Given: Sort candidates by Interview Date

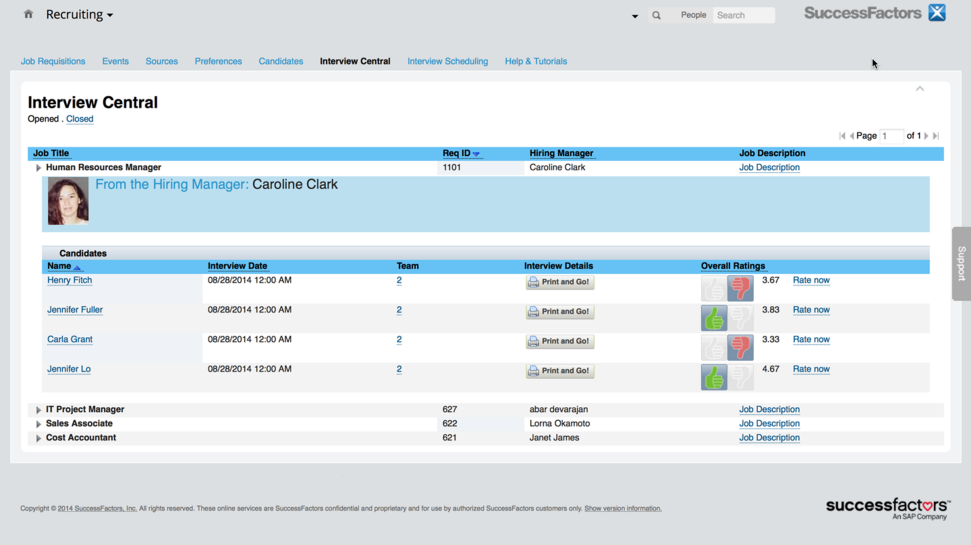Looking at the screenshot, I should click(x=237, y=266).
